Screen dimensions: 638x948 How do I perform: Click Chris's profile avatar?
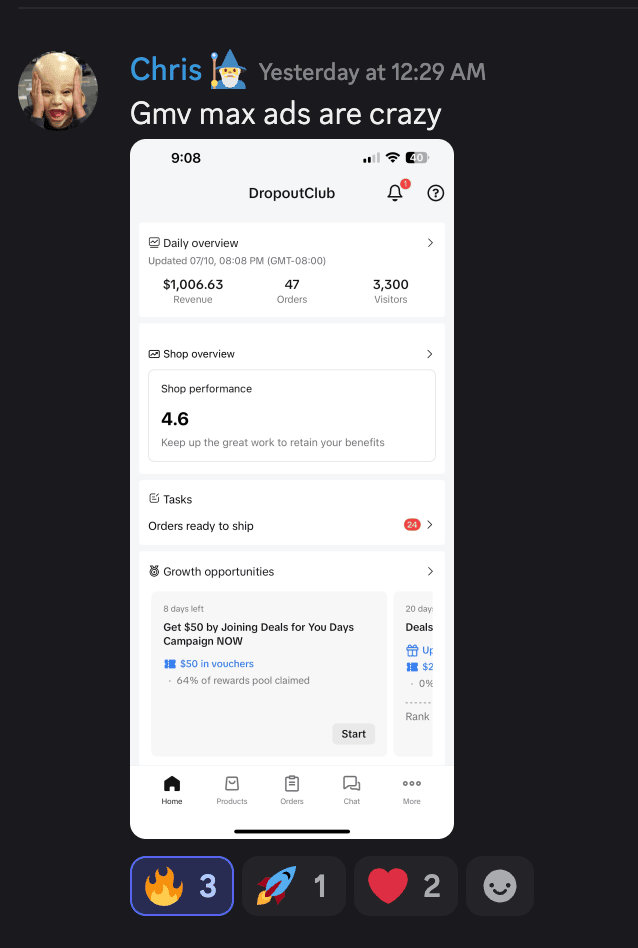pyautogui.click(x=58, y=91)
